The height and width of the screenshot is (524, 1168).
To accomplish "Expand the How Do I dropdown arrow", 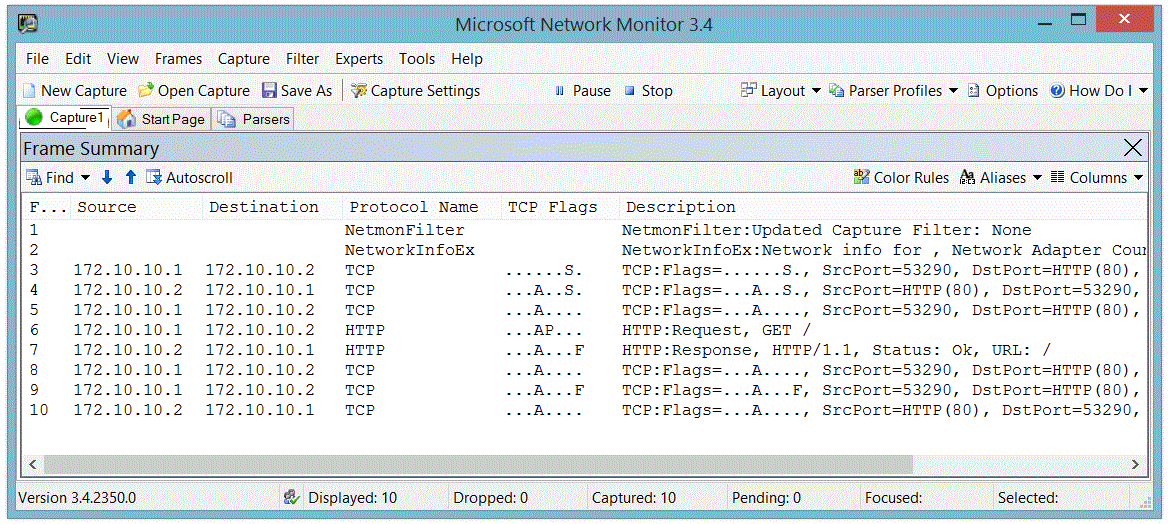I will [1143, 91].
